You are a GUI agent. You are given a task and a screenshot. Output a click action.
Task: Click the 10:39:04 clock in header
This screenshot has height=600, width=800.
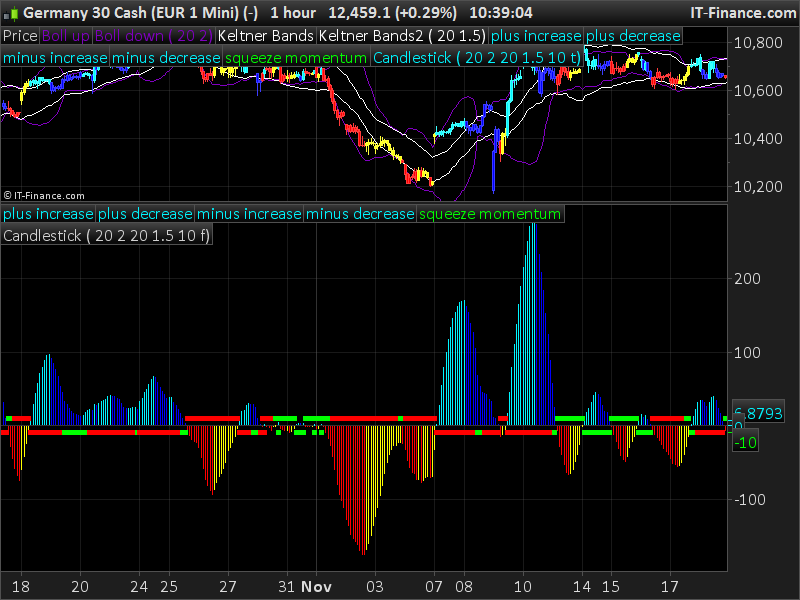click(x=501, y=13)
